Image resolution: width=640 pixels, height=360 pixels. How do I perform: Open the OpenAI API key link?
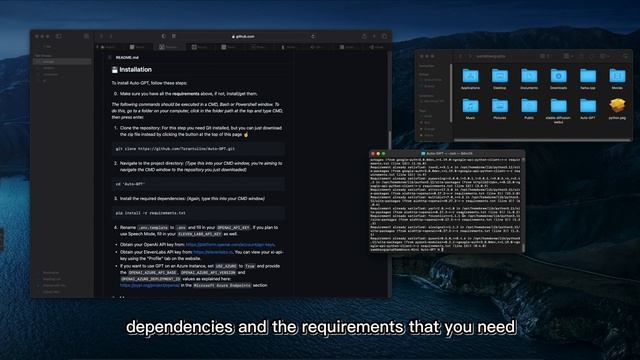click(x=230, y=244)
